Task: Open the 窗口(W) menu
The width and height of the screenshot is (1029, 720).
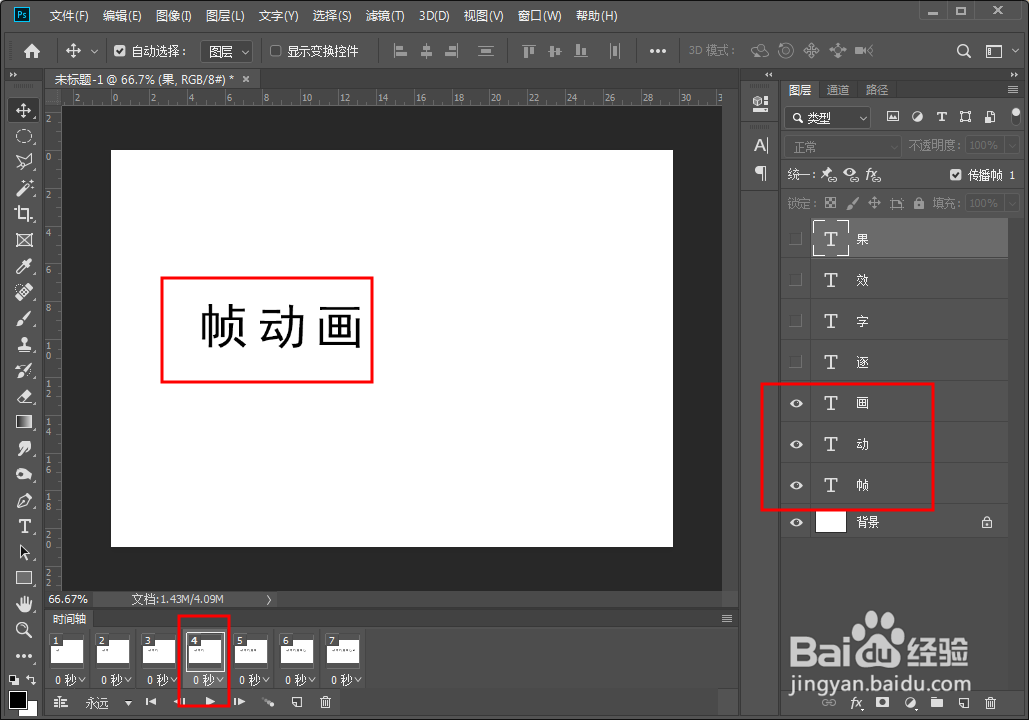Action: click(539, 16)
